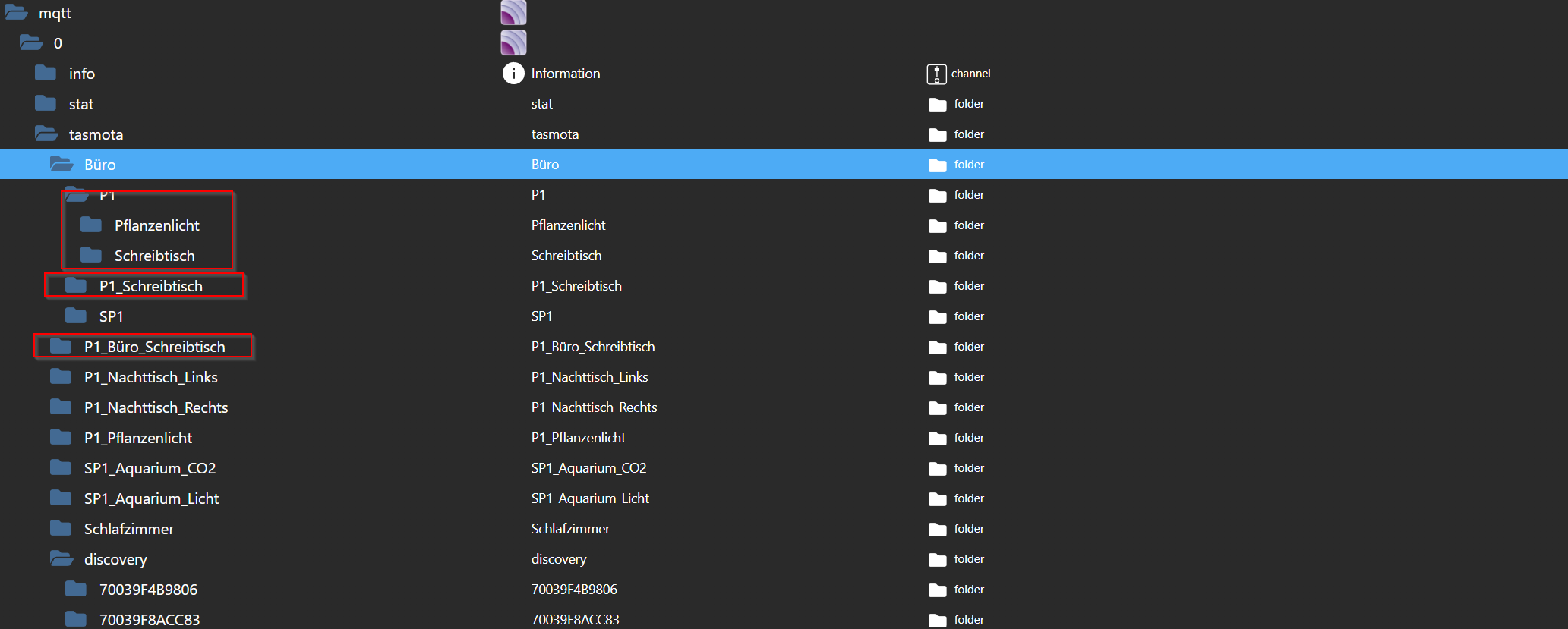Click the Information circle icon
The image size is (1568, 629).
click(x=513, y=73)
